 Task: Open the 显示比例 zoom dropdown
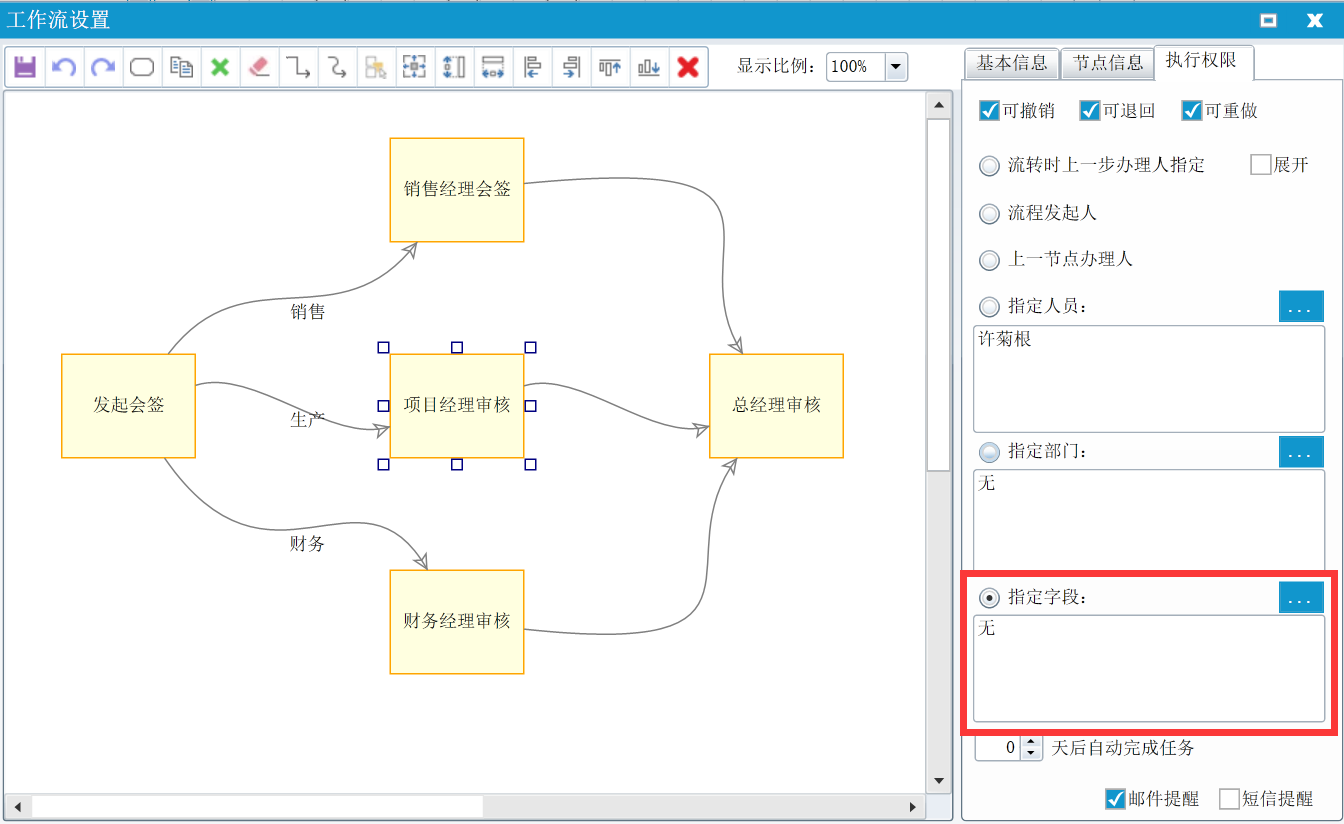coord(896,67)
